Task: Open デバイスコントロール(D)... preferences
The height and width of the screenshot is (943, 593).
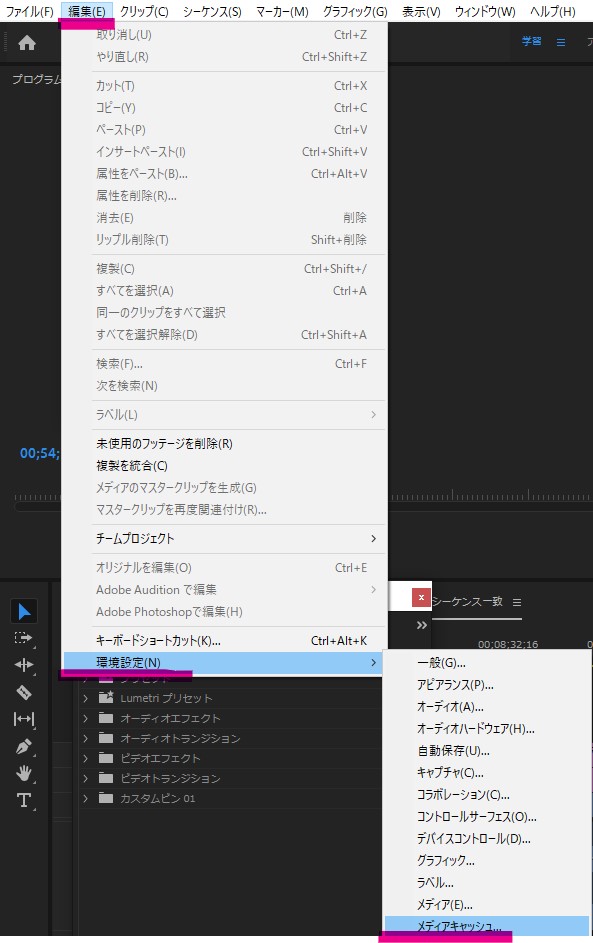Action: pos(487,838)
